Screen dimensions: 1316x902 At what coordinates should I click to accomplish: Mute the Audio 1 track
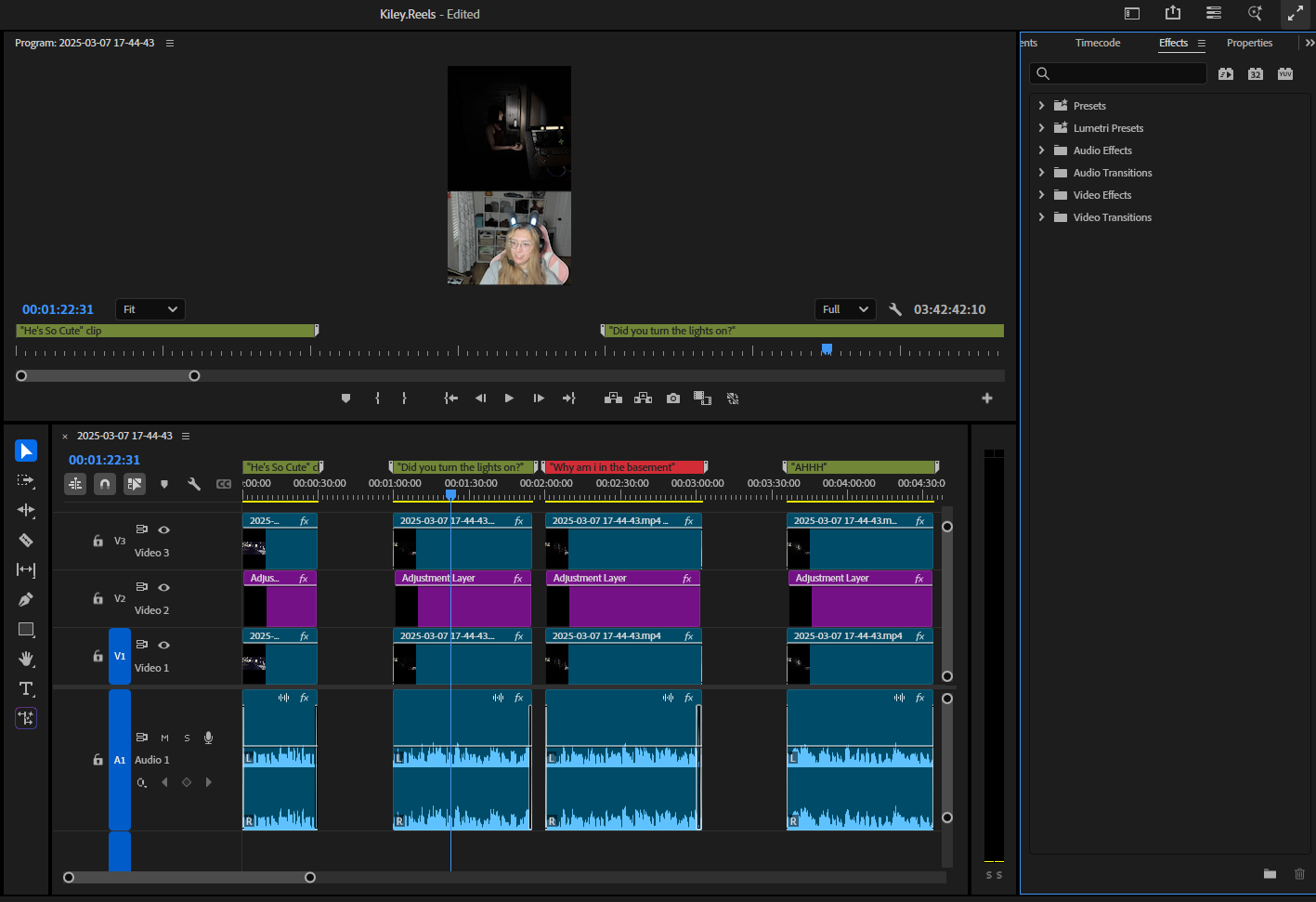coord(164,738)
